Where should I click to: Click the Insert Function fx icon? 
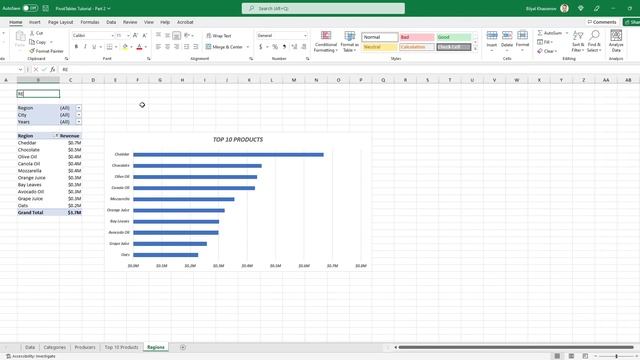point(53,69)
